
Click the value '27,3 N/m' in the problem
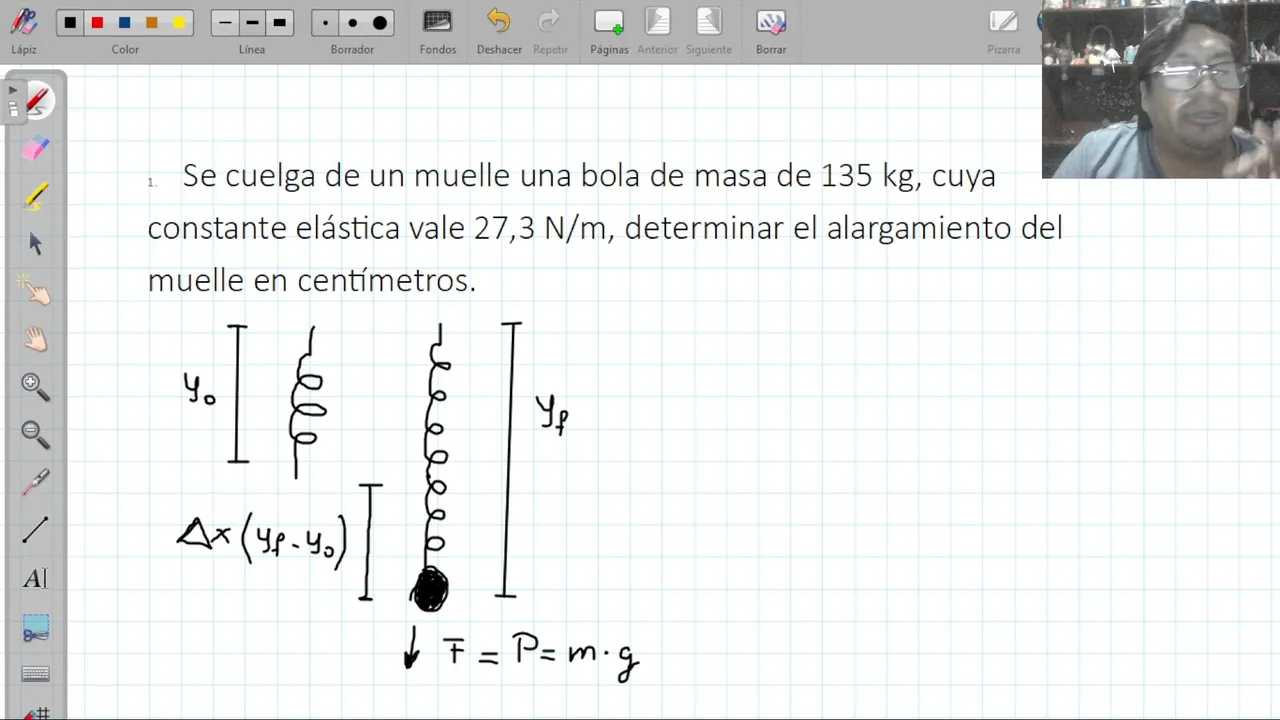(x=540, y=228)
